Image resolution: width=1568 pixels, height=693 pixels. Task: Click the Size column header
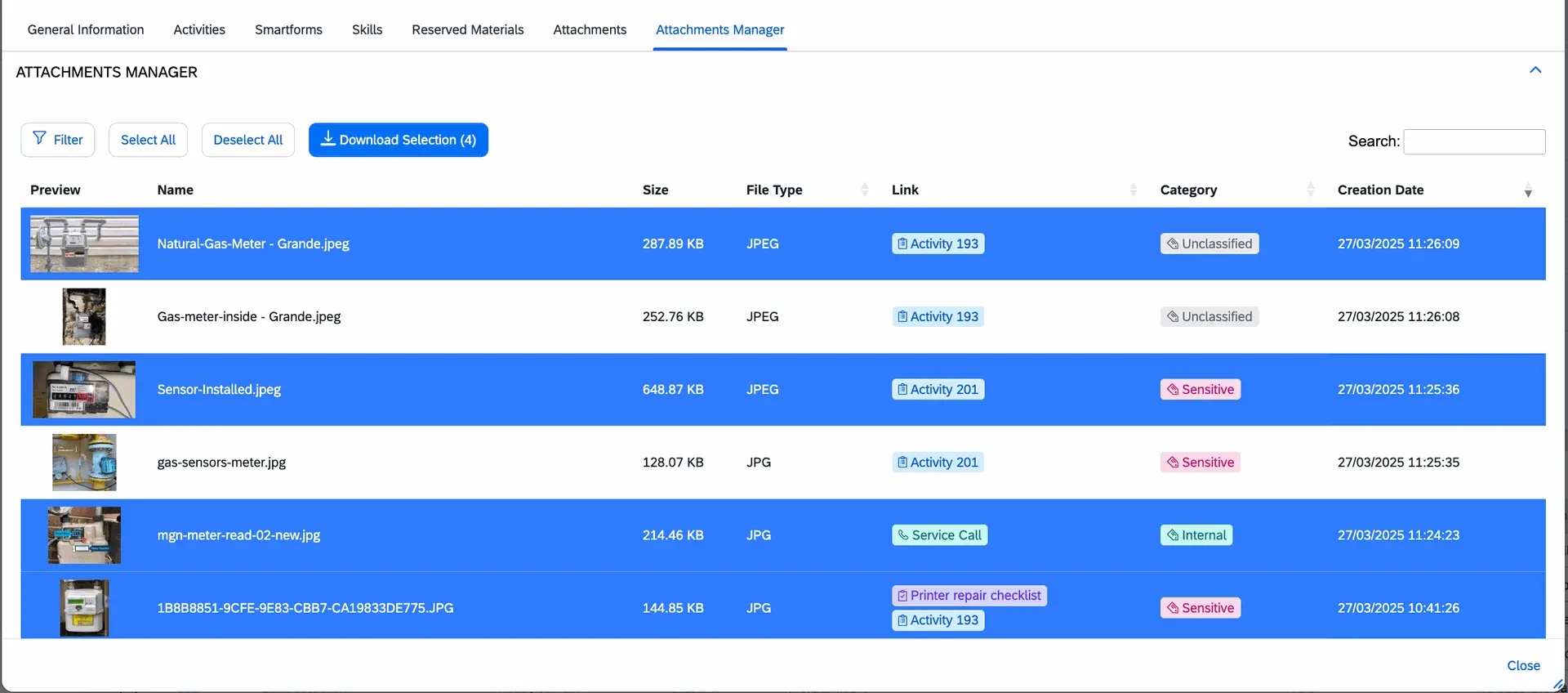[655, 190]
